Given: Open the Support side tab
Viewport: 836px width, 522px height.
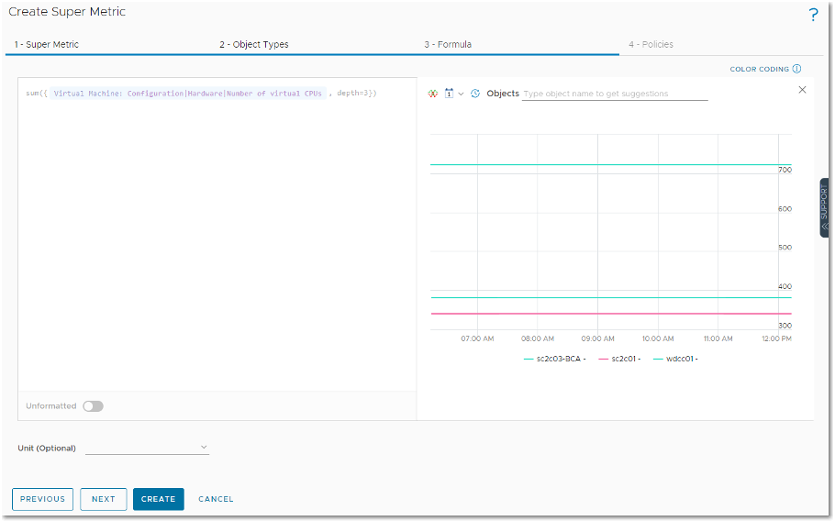Looking at the screenshot, I should [x=824, y=208].
